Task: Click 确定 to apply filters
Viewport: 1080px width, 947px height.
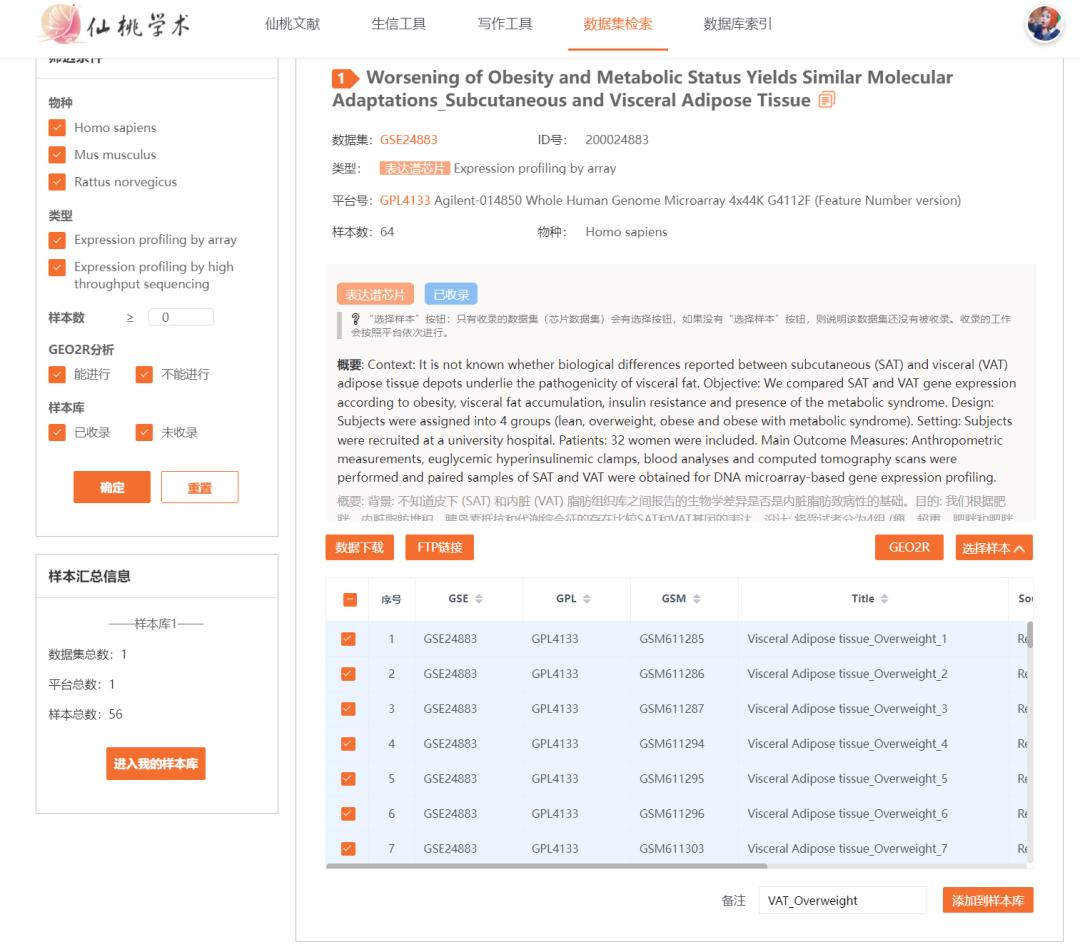Action: (x=112, y=487)
